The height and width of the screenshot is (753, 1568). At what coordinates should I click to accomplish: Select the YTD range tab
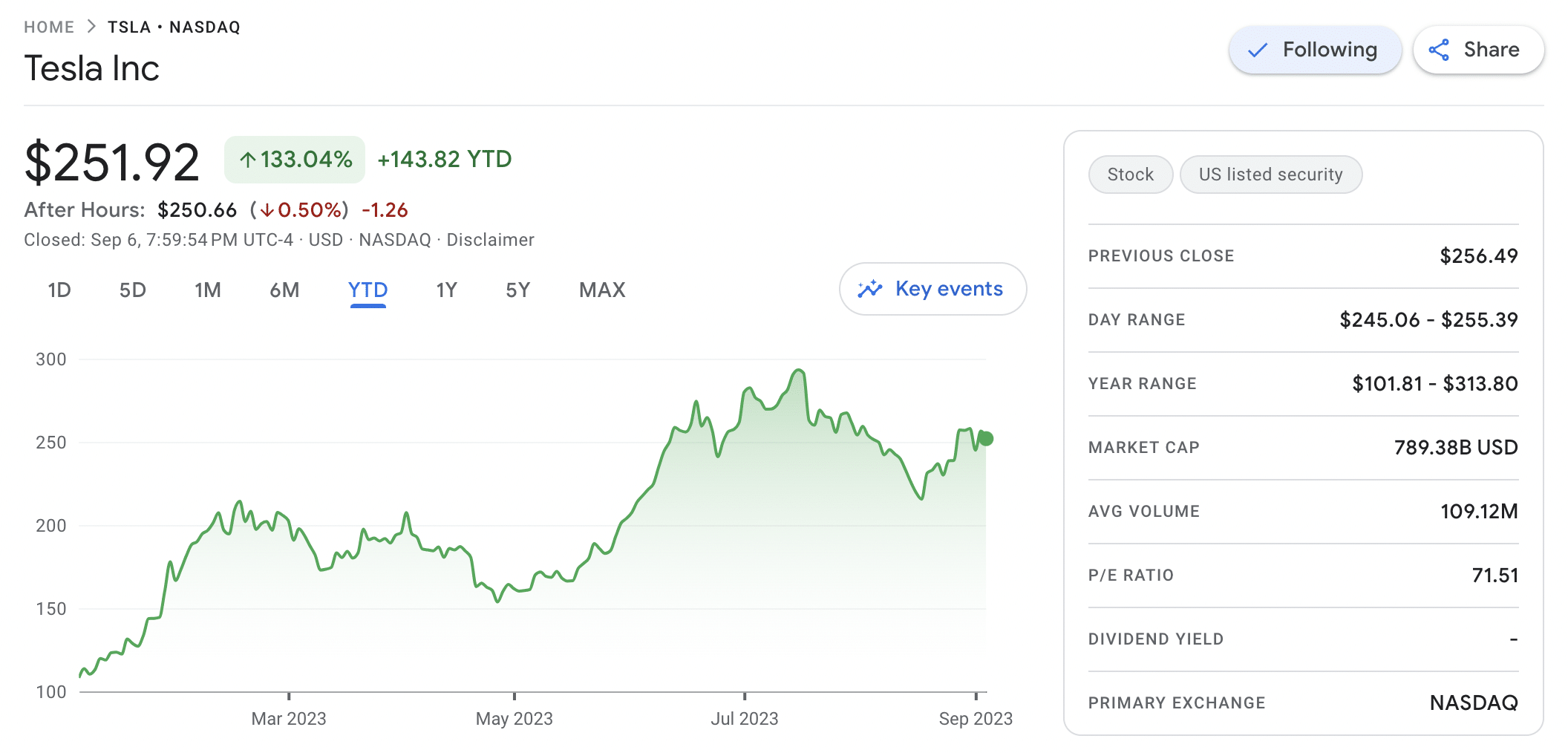(367, 290)
